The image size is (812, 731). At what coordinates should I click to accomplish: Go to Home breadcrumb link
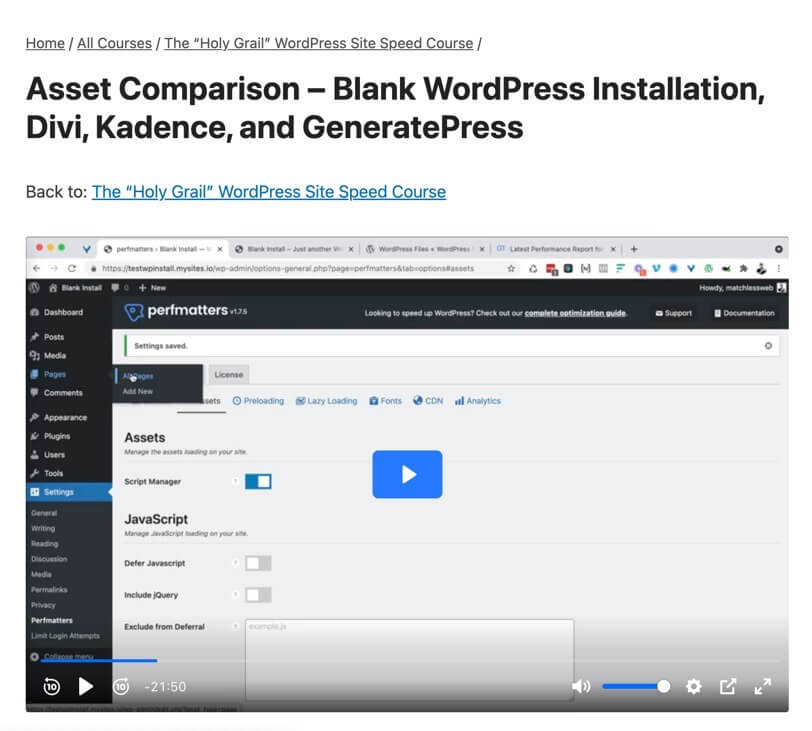pyautogui.click(x=45, y=43)
